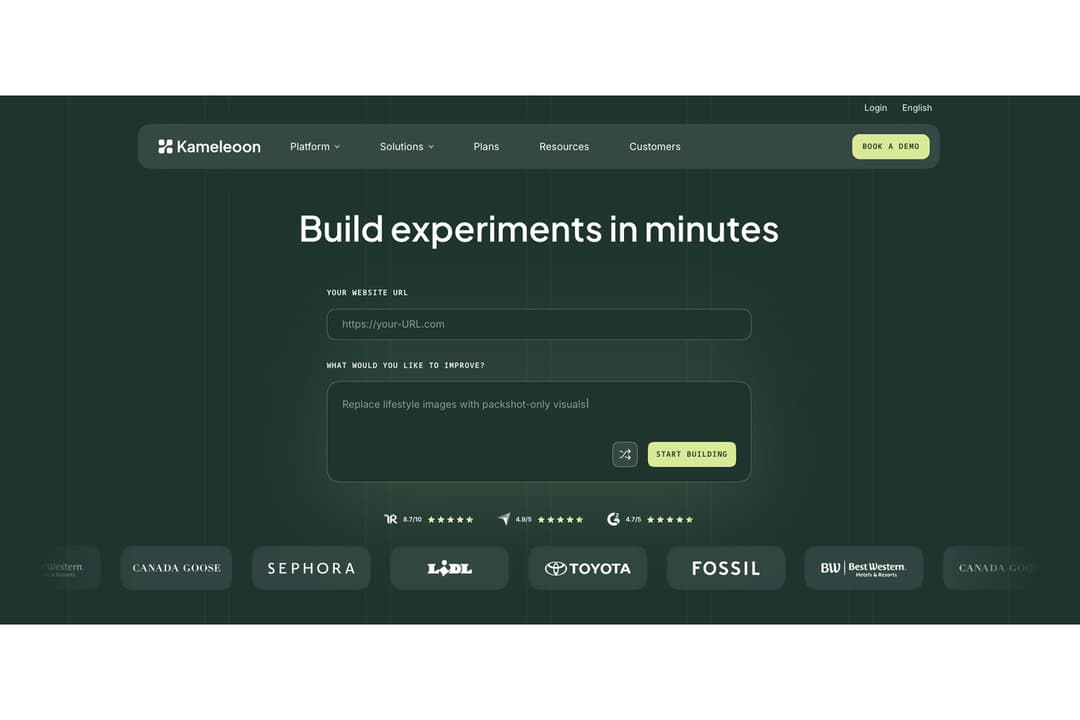Select the Toyota logo card

588,568
